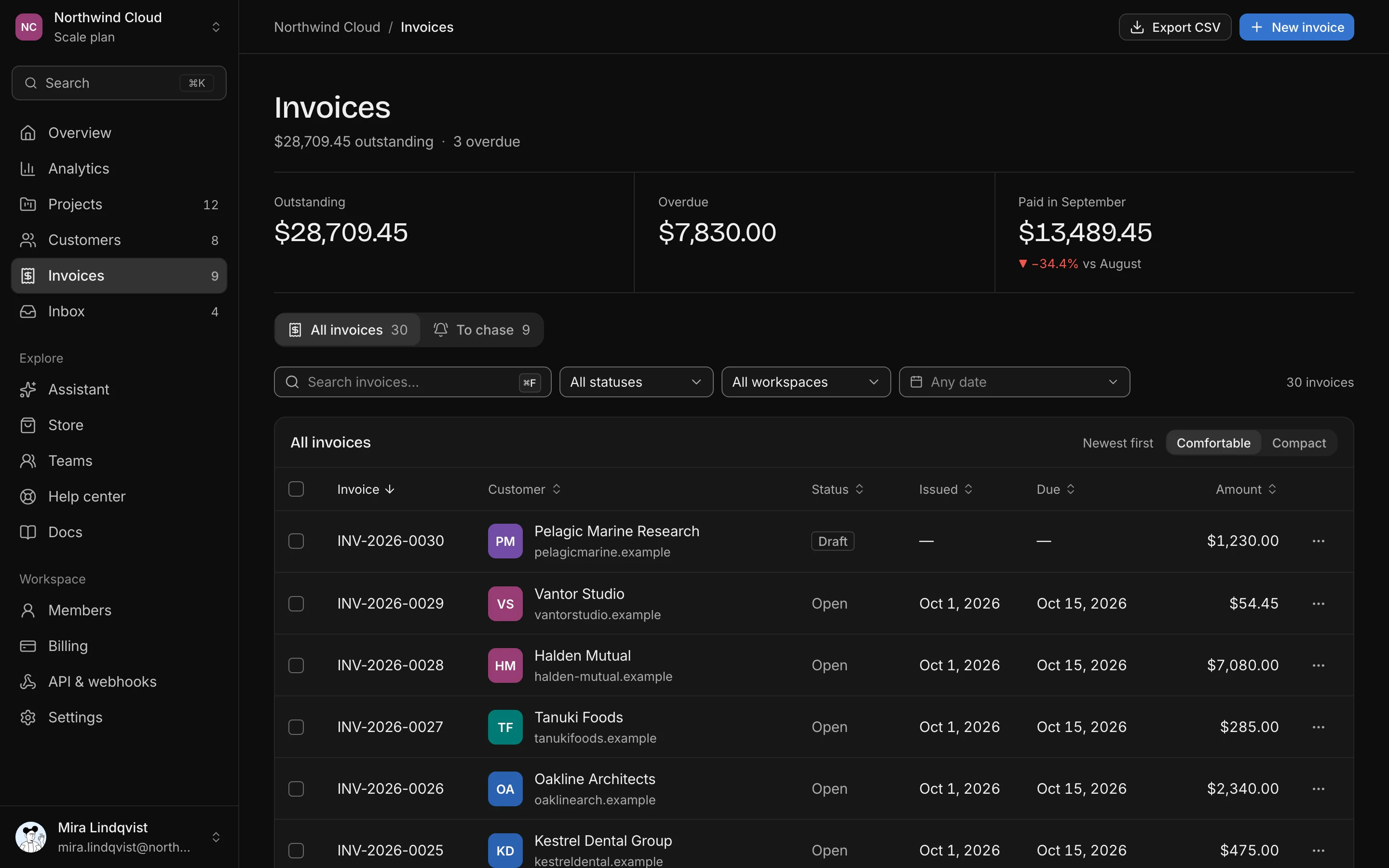Expand the All statuses dropdown

pyautogui.click(x=636, y=382)
